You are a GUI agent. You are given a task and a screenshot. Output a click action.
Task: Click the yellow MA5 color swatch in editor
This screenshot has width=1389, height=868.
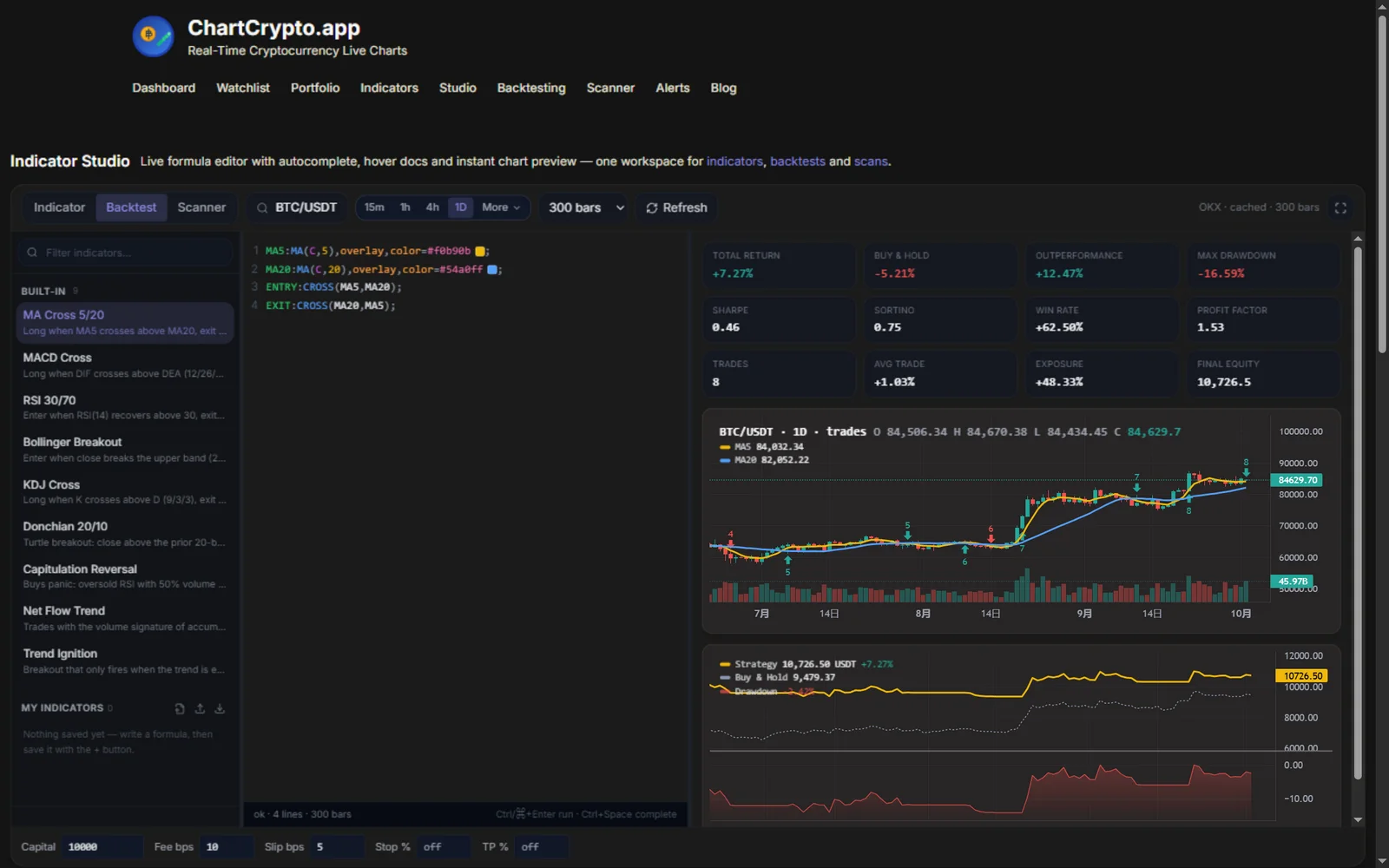pyautogui.click(x=479, y=251)
